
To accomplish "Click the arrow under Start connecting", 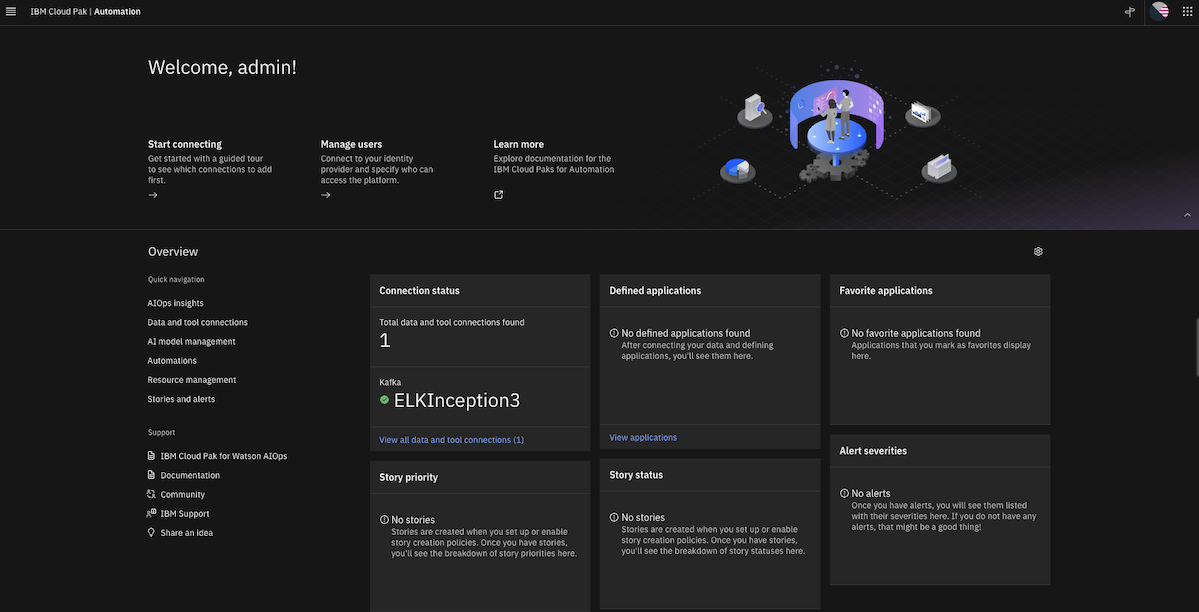I will 153,195.
